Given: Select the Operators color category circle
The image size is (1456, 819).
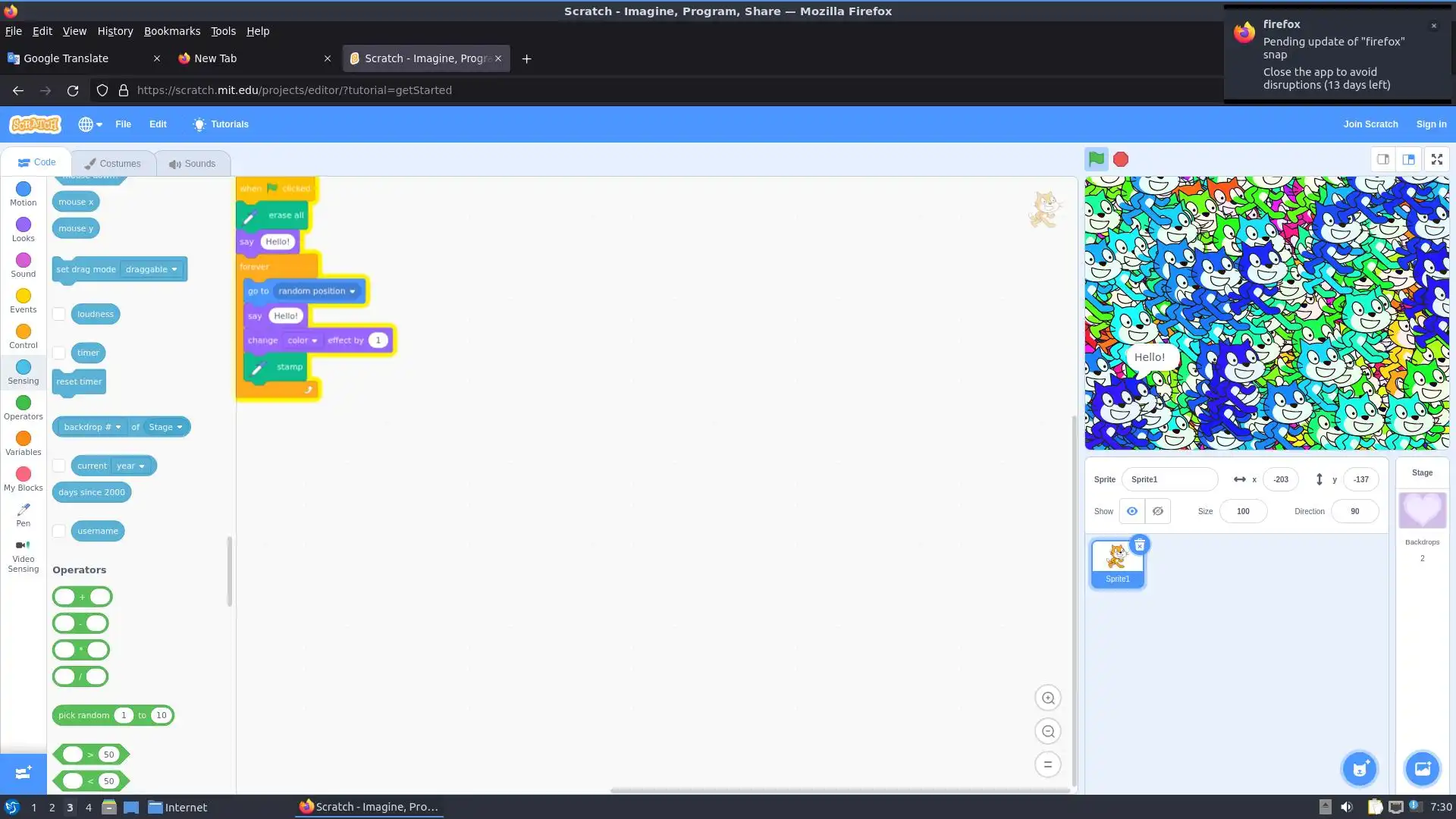Looking at the screenshot, I should [x=24, y=403].
